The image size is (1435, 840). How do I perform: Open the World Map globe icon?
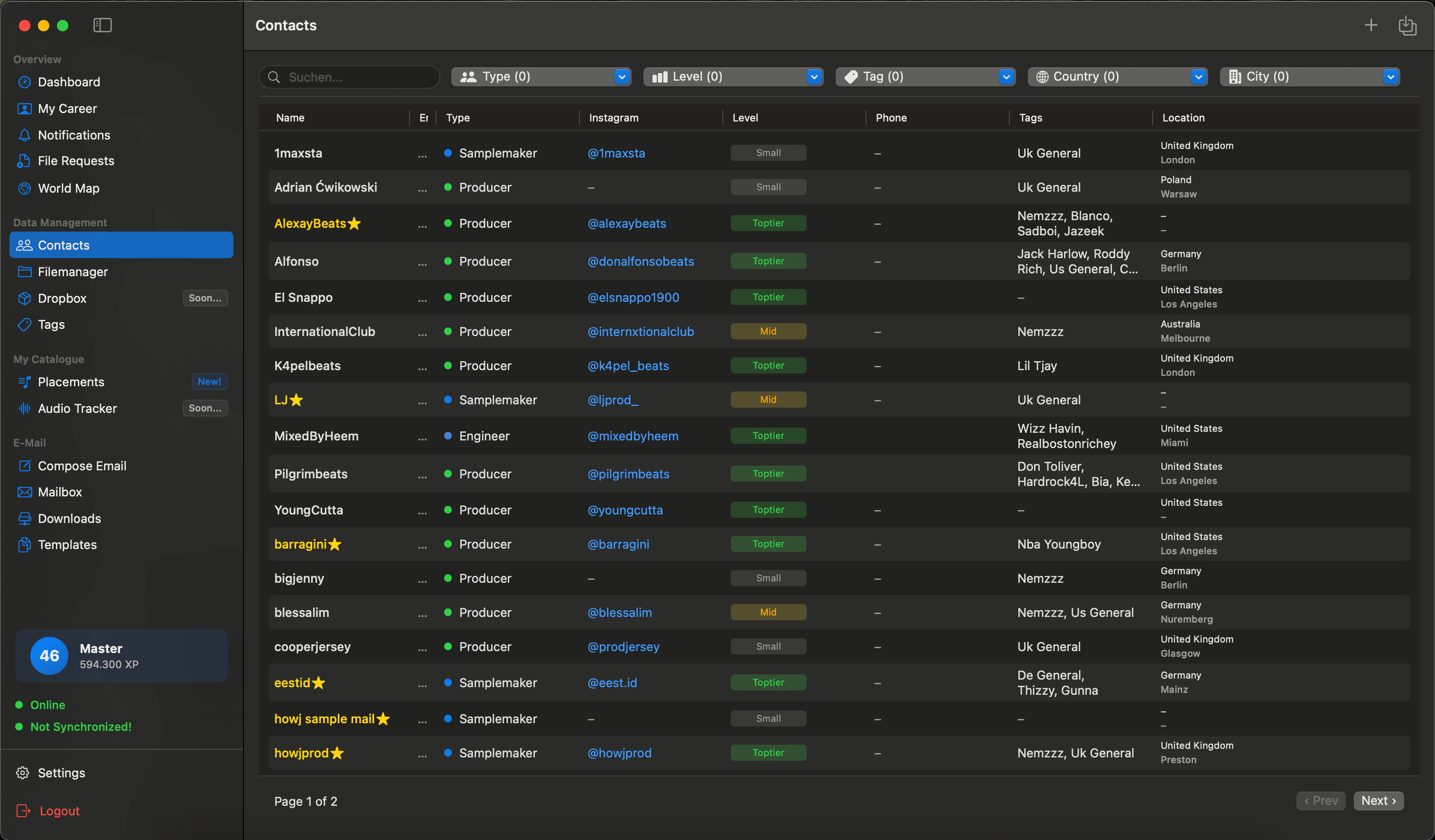tap(25, 188)
